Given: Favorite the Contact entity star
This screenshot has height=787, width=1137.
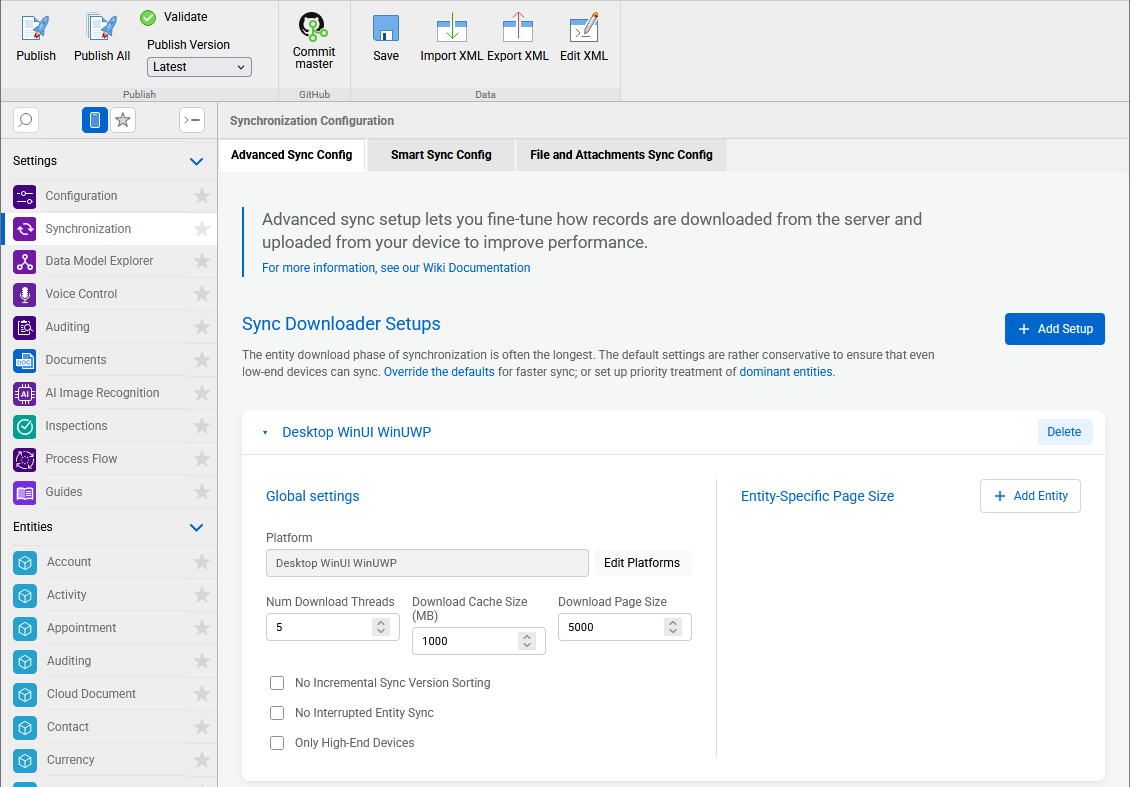Looking at the screenshot, I should (x=202, y=727).
